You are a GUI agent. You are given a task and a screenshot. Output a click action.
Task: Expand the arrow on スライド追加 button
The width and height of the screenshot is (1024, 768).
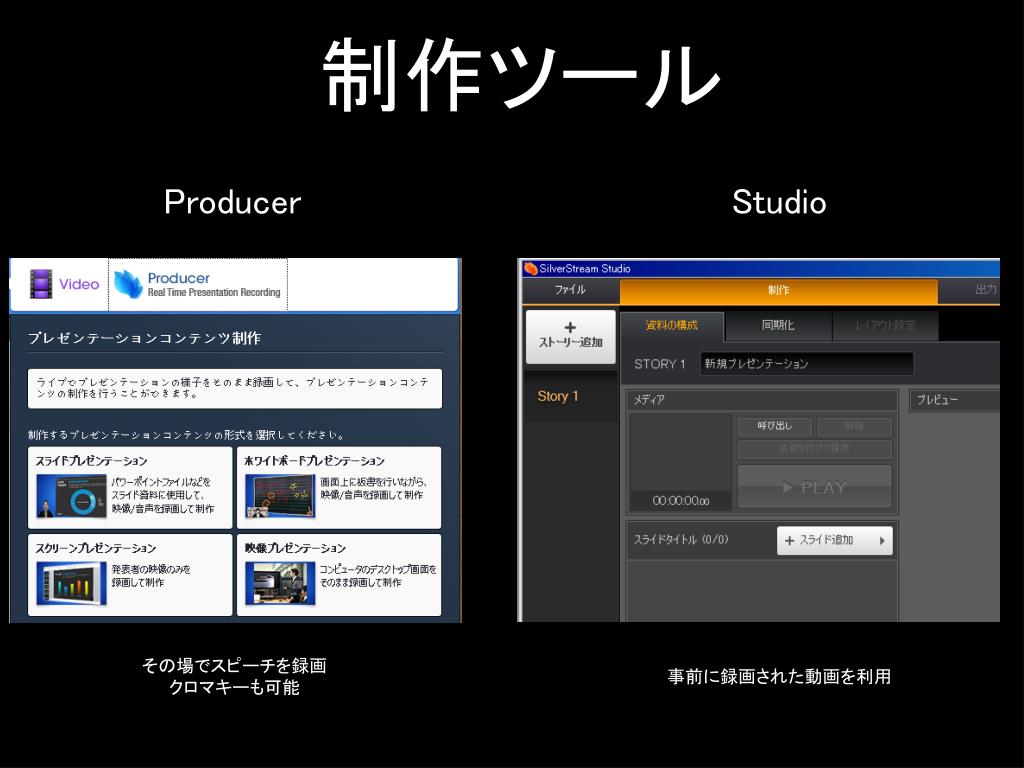tap(882, 541)
